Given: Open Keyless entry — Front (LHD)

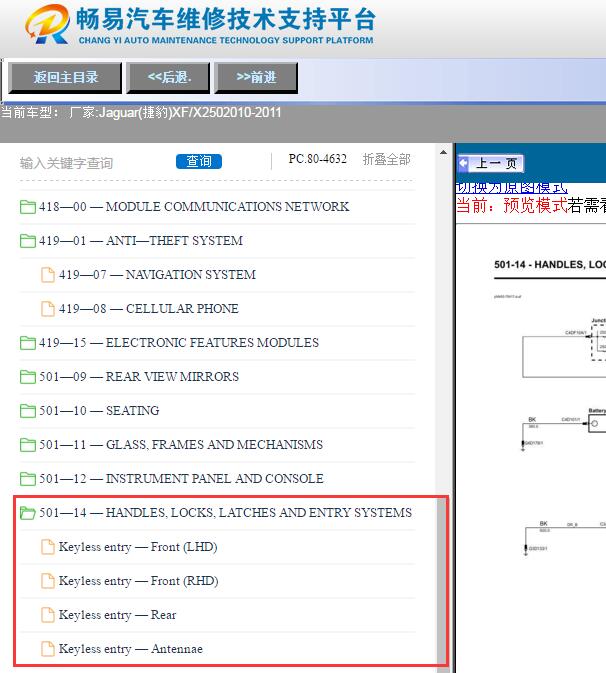Looking at the screenshot, I should (138, 547).
